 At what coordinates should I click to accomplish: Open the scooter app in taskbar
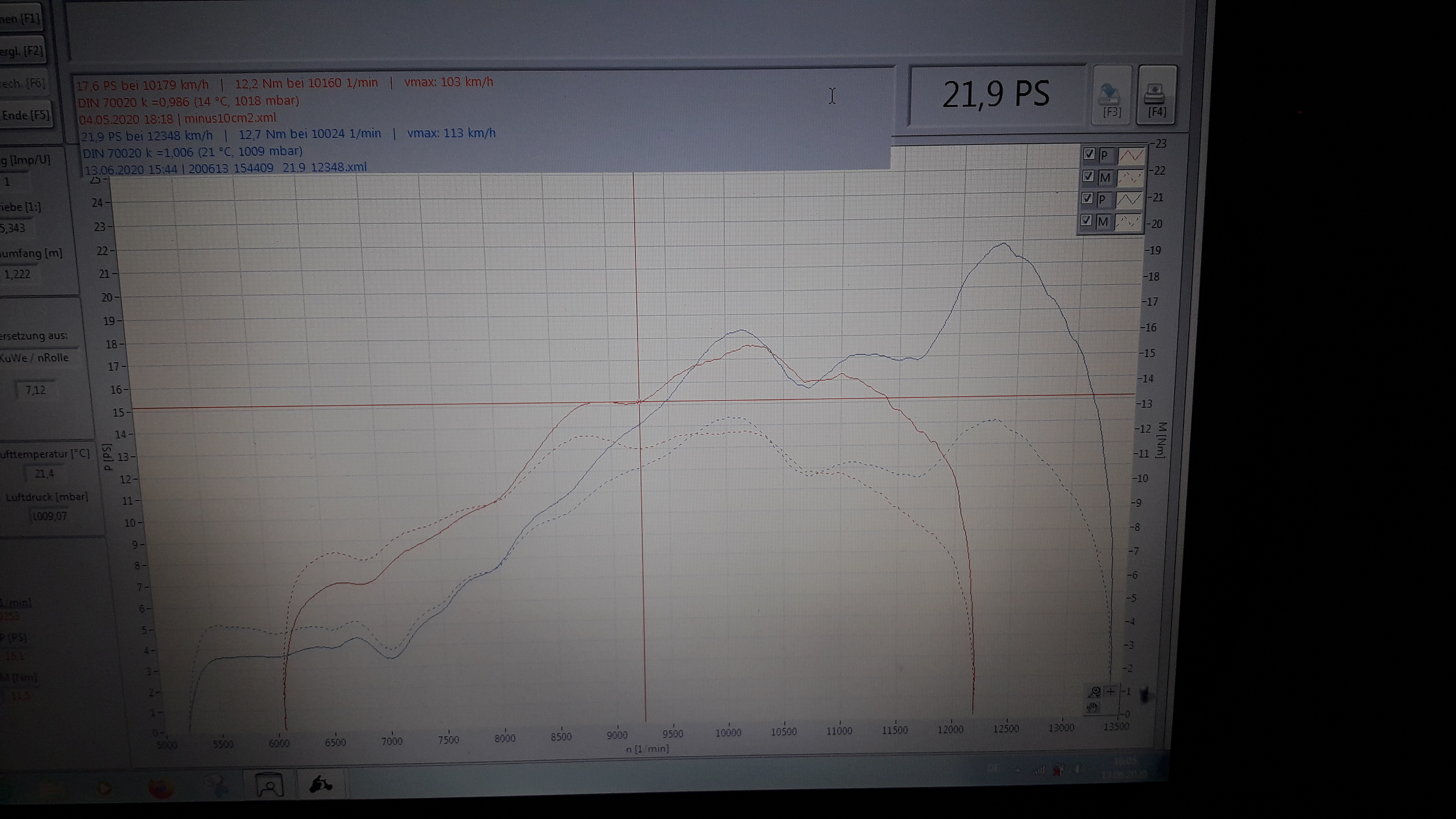click(x=321, y=785)
